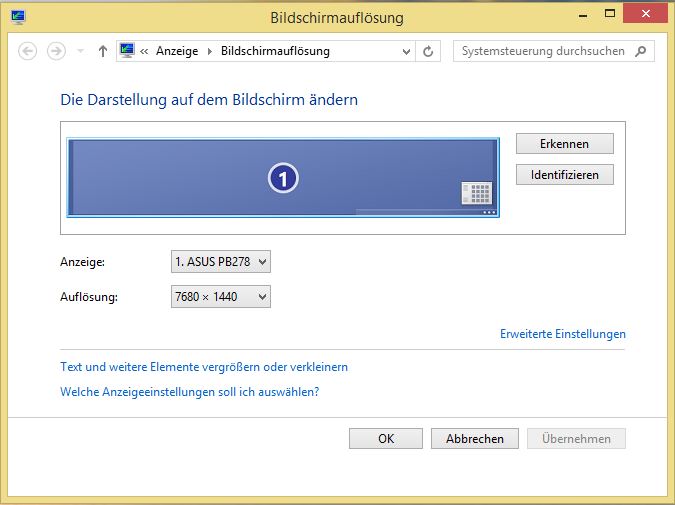The image size is (675, 505).
Task: Refresh the Bildschirmauflösung page
Action: (428, 51)
